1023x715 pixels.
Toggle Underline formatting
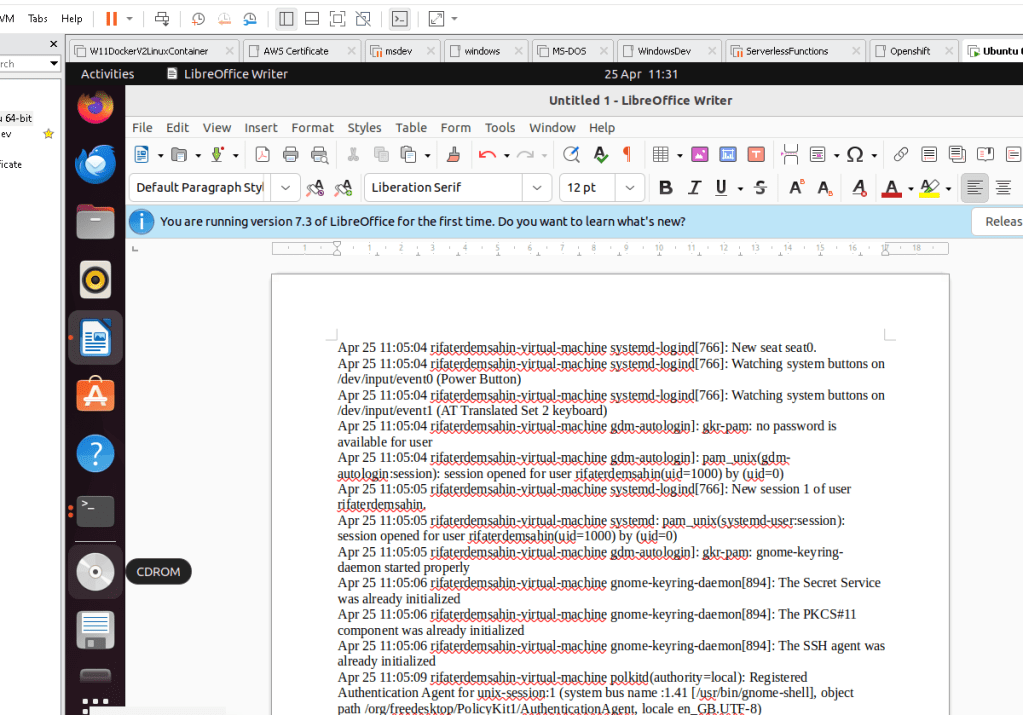[721, 188]
